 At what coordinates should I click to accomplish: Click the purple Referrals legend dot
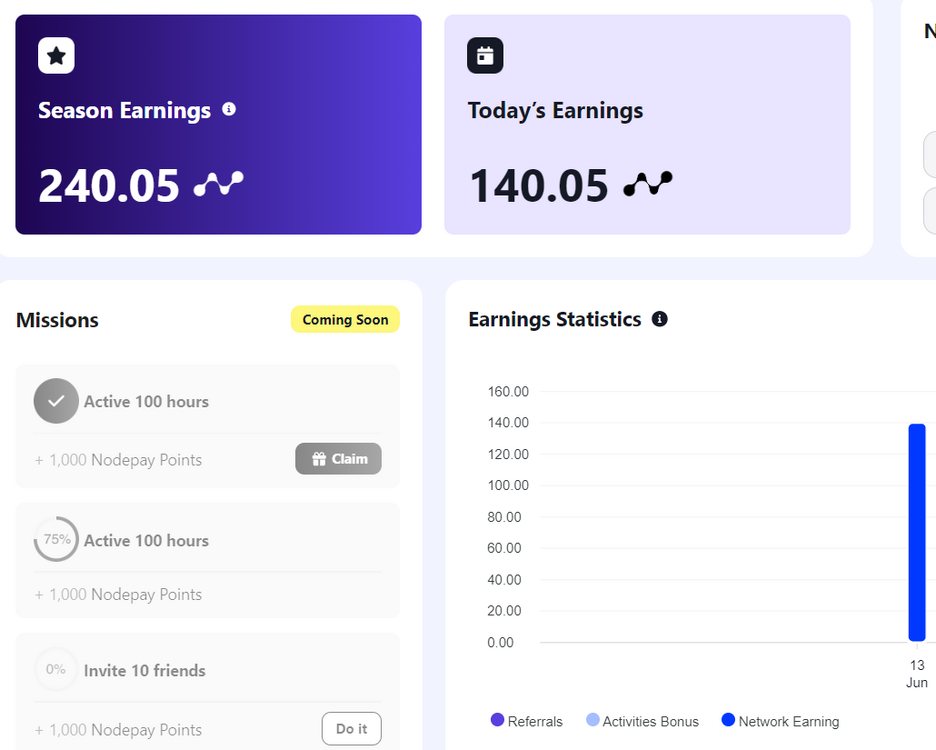498,720
